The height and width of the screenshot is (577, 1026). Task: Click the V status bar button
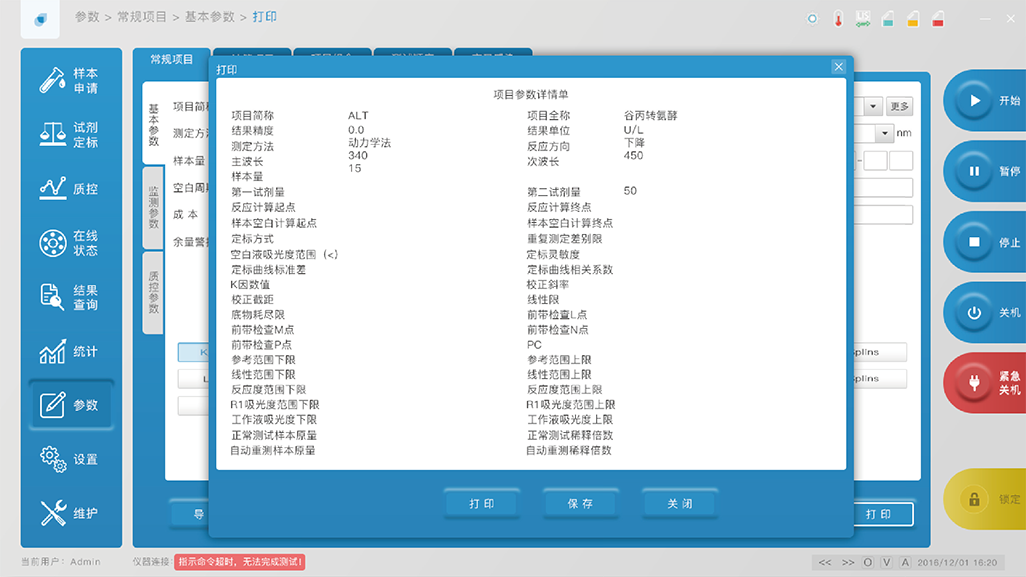886,563
